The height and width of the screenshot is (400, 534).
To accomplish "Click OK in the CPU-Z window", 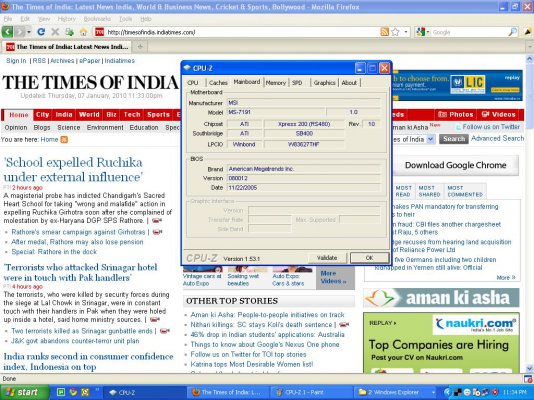I will pos(370,258).
